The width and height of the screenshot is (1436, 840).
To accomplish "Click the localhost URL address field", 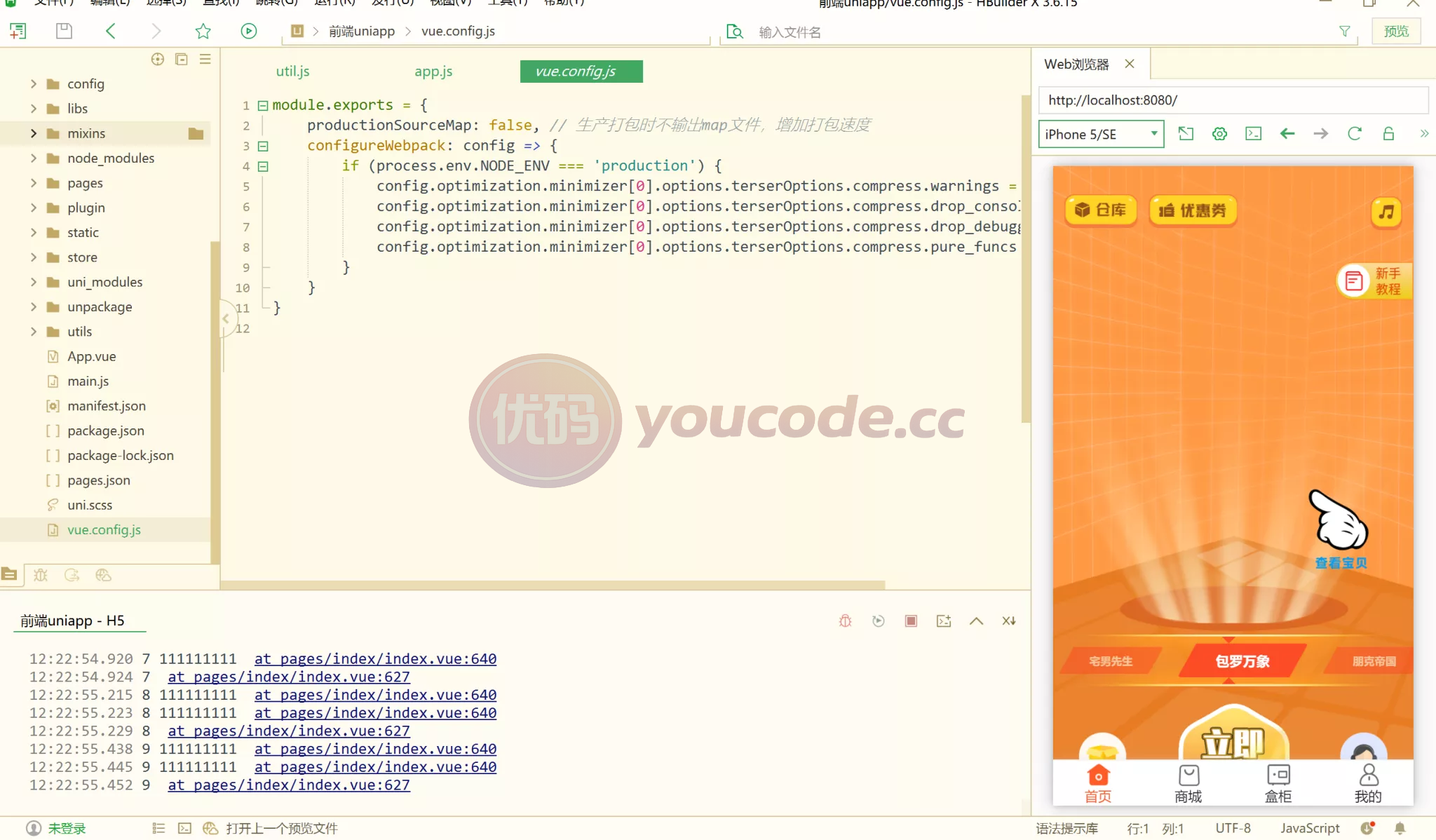I will point(1233,100).
